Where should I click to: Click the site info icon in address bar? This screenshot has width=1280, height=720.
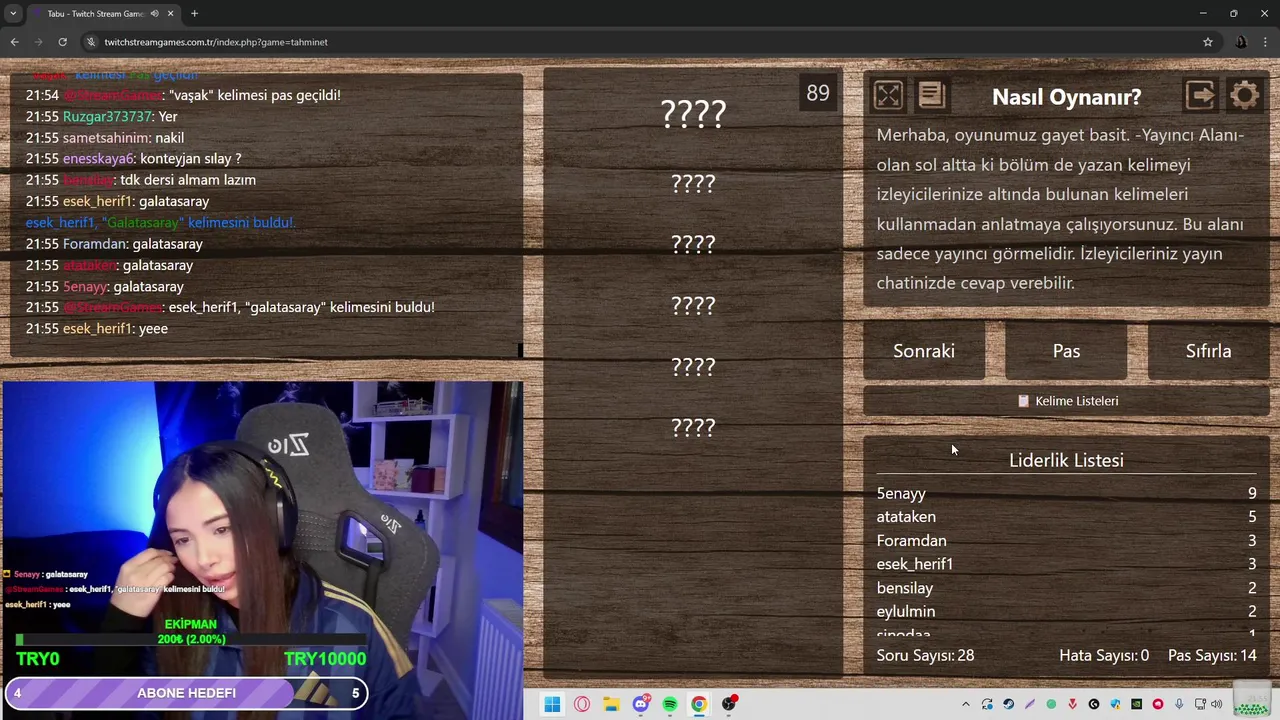pyautogui.click(x=91, y=42)
